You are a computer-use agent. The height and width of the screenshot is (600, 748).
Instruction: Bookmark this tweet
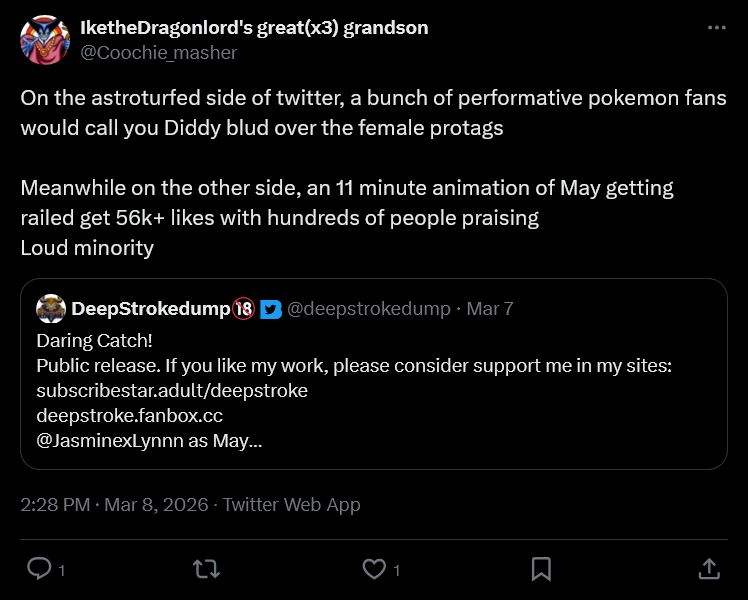tap(541, 569)
